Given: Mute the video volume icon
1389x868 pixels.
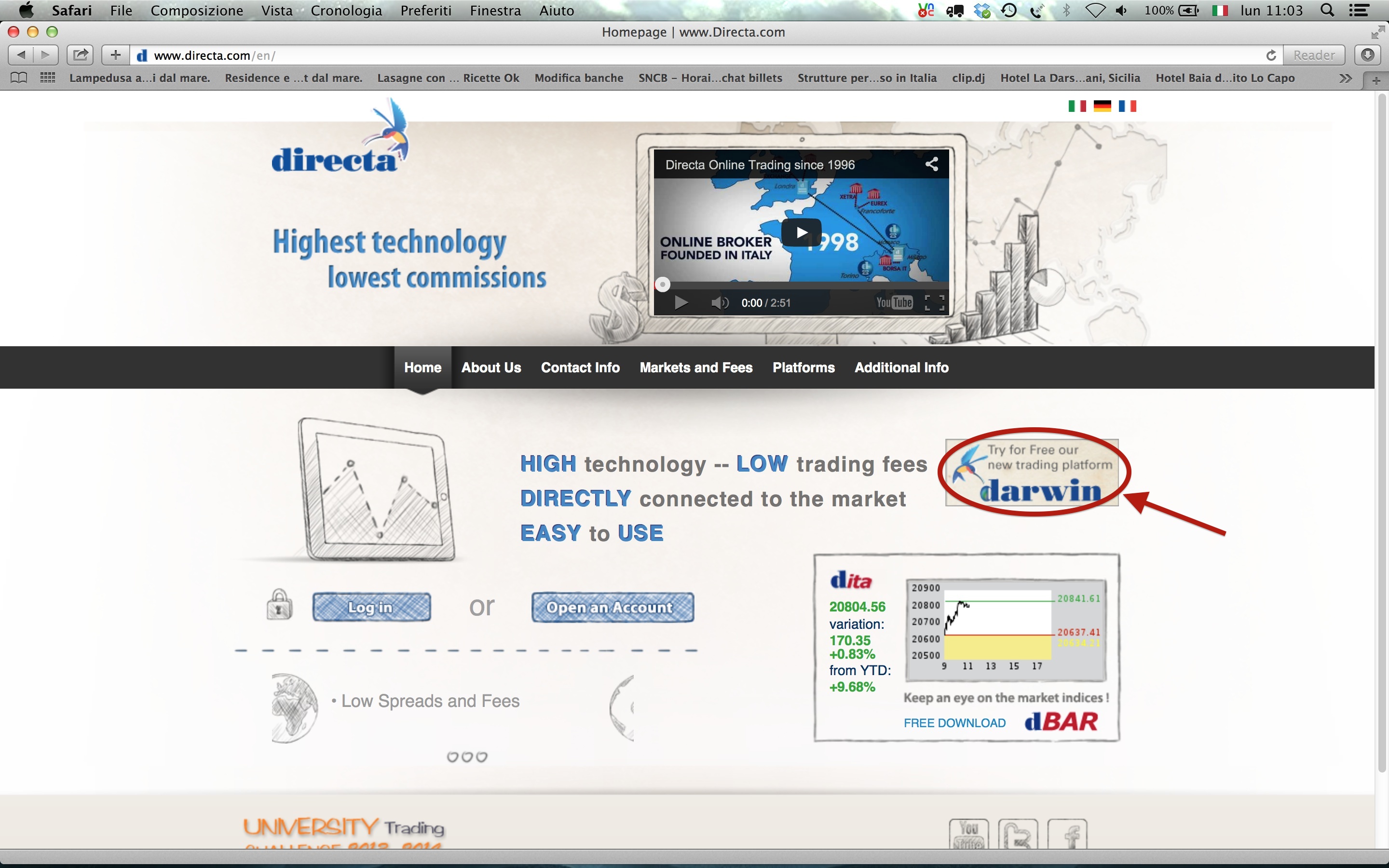Looking at the screenshot, I should [x=720, y=302].
